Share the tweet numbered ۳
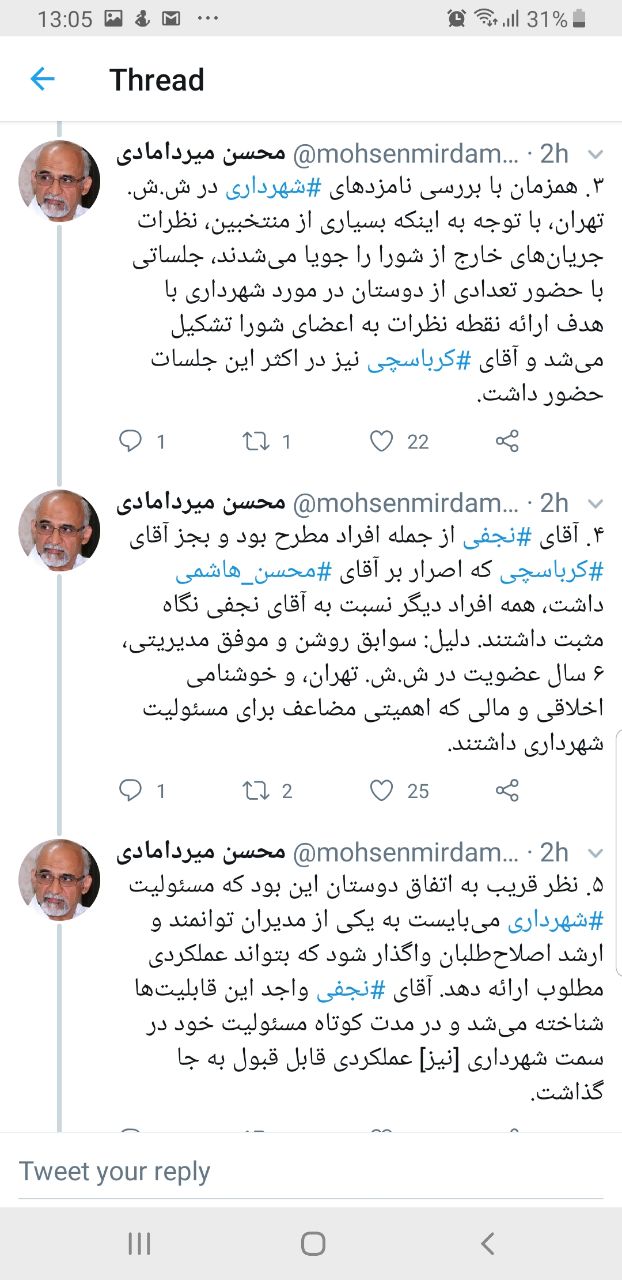This screenshot has height=1280, width=622. pos(507,441)
